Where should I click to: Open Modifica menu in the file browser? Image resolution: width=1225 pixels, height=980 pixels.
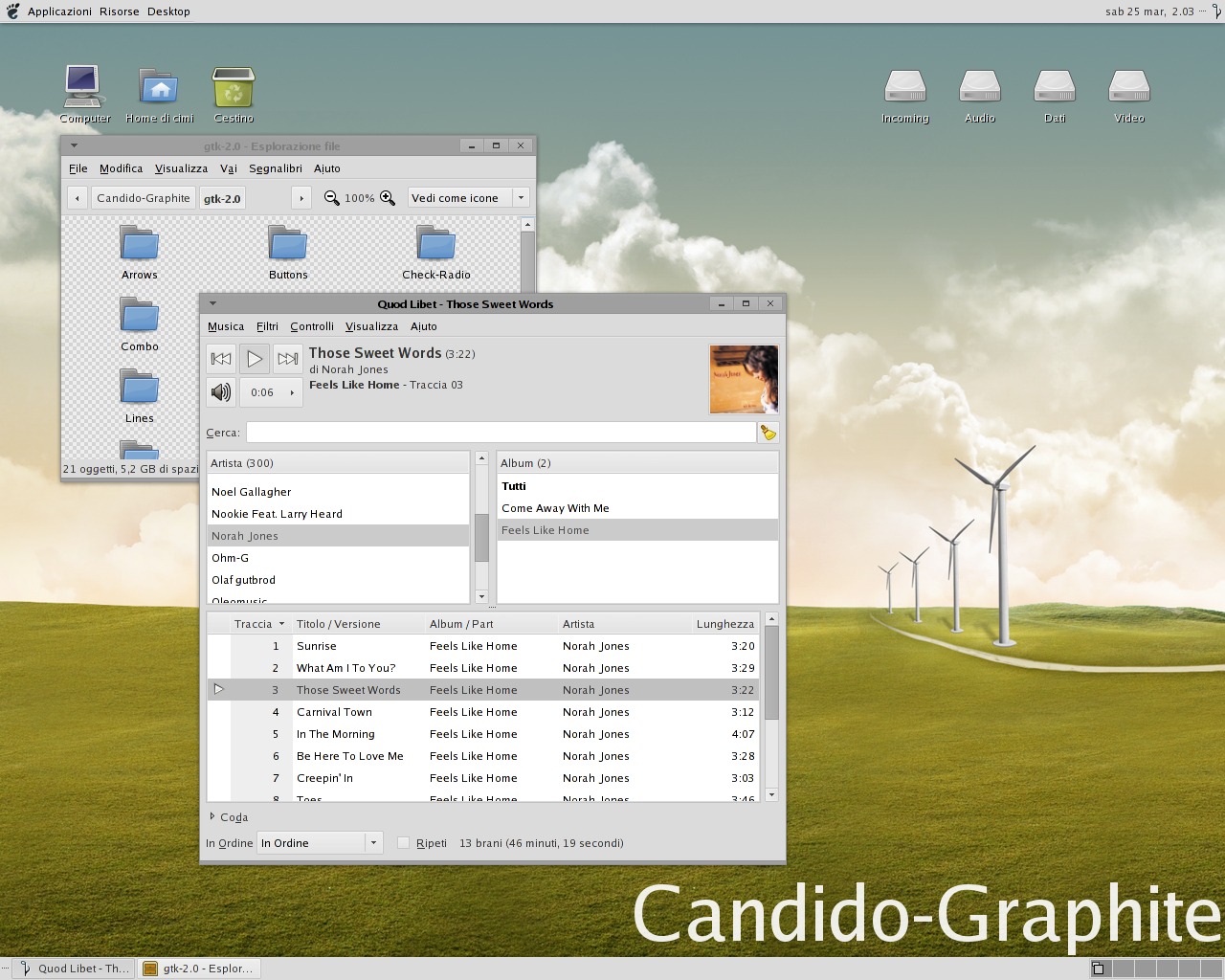coord(122,168)
